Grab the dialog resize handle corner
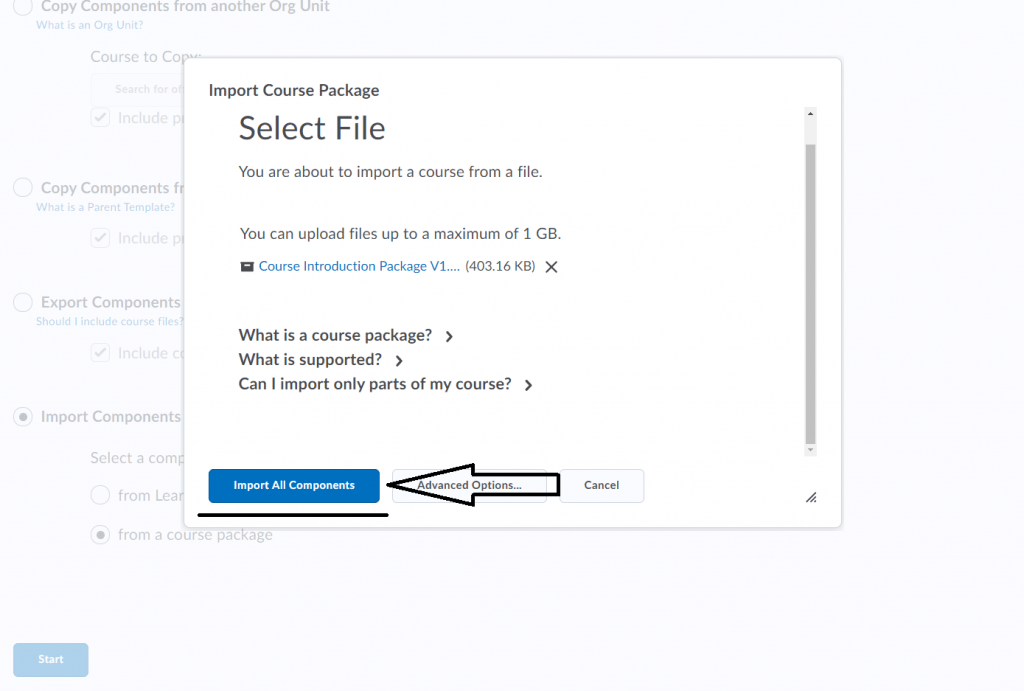 click(x=811, y=497)
